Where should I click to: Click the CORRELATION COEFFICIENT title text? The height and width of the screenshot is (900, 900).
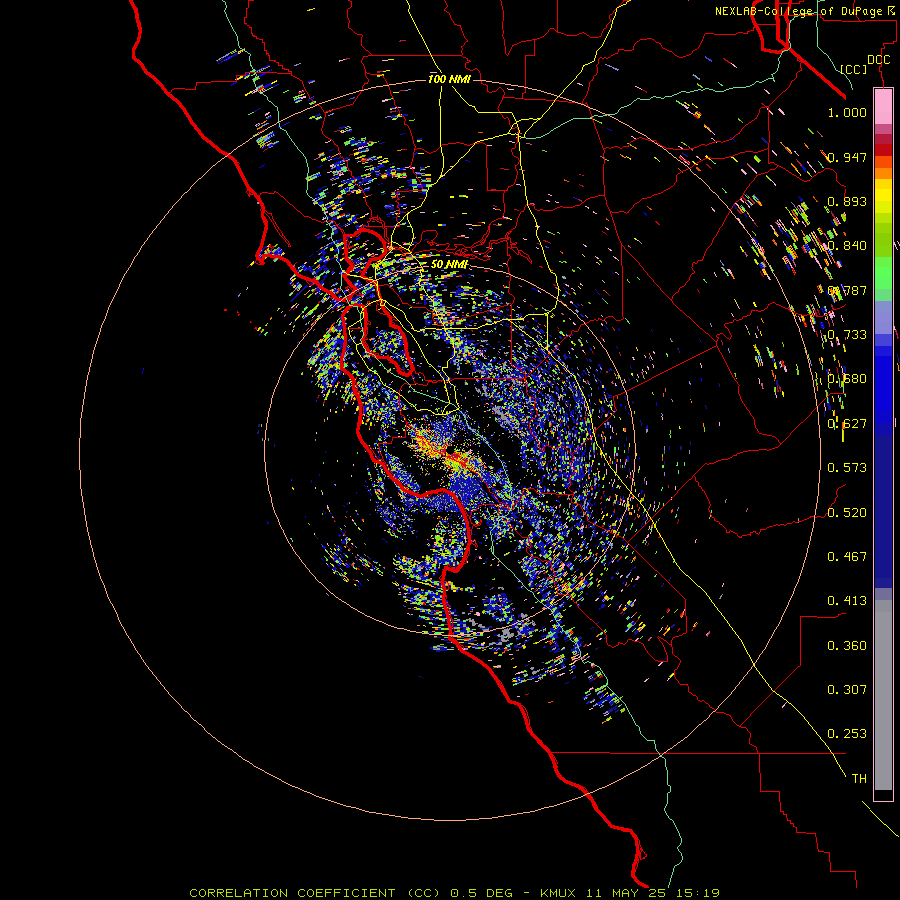coord(292,893)
